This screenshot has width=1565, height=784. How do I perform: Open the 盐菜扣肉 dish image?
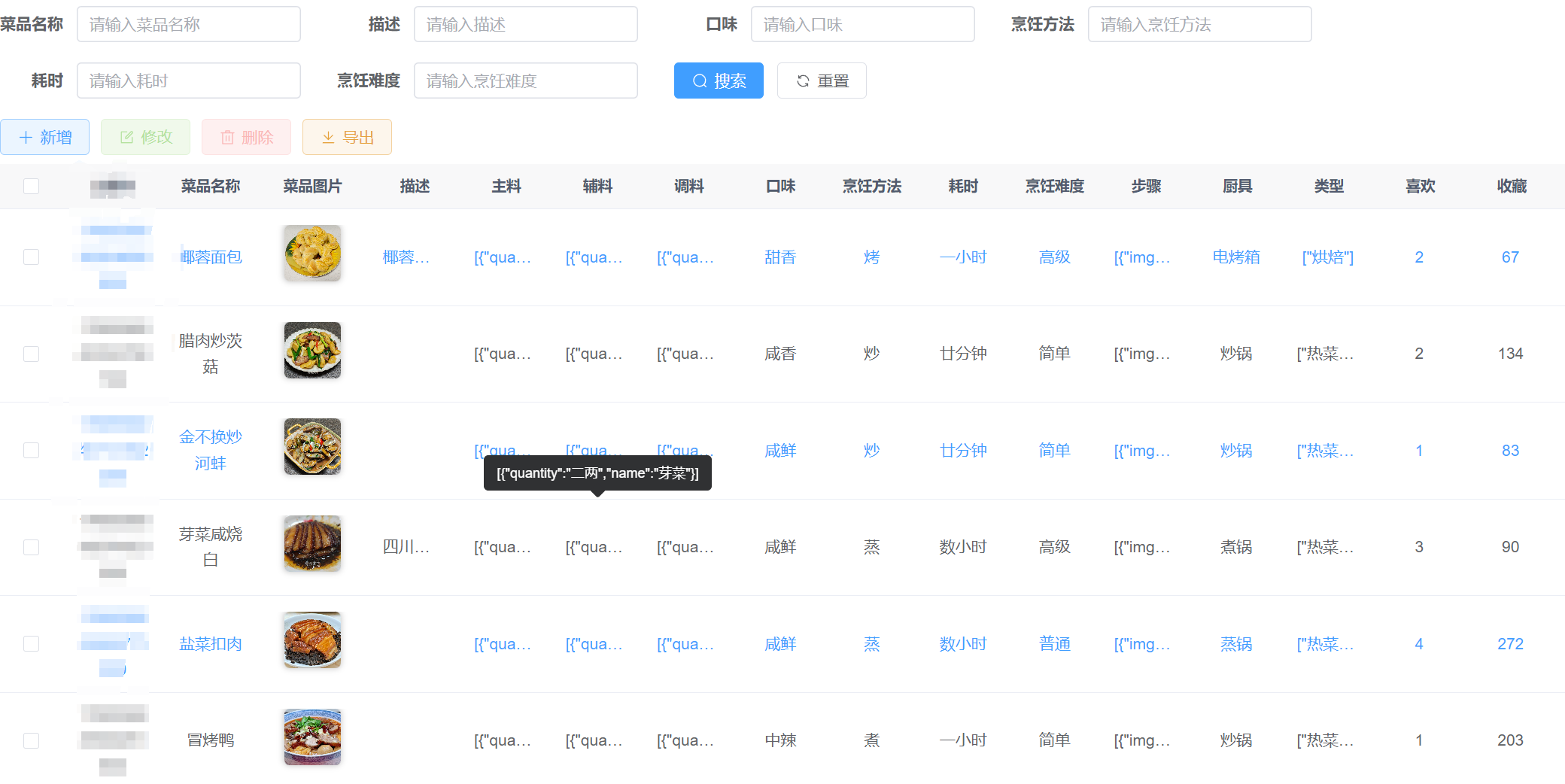point(312,640)
